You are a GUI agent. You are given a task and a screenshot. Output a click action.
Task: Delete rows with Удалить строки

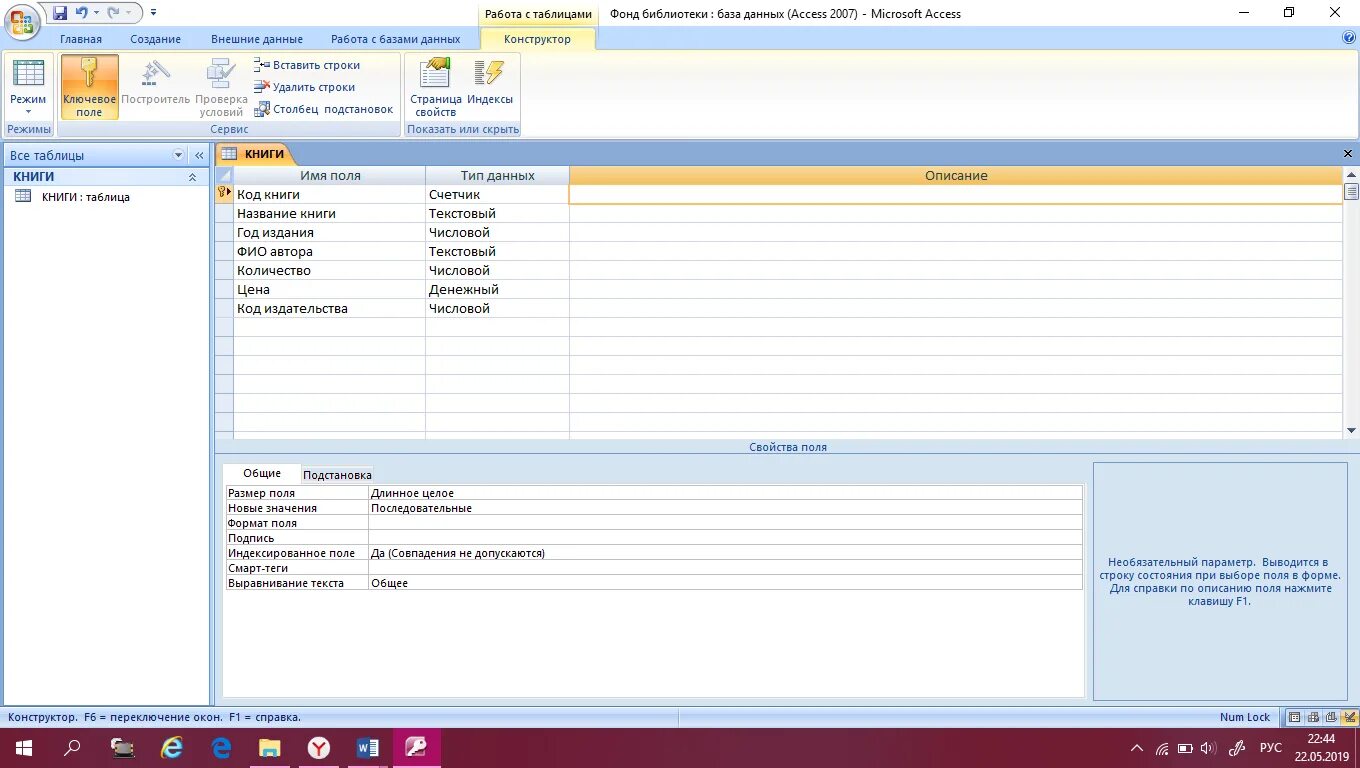305,87
